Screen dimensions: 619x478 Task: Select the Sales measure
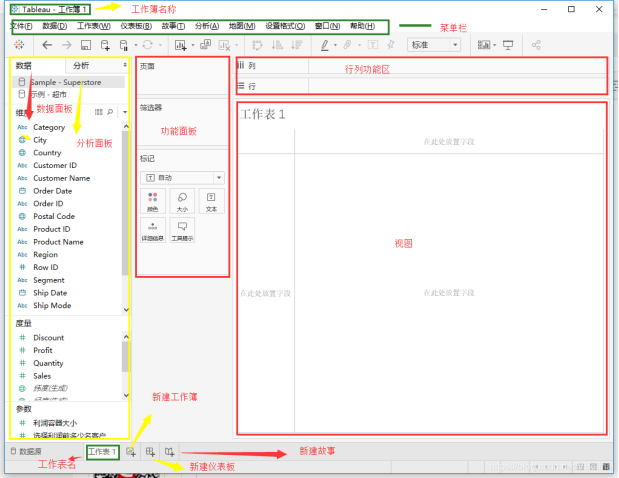pyautogui.click(x=42, y=376)
